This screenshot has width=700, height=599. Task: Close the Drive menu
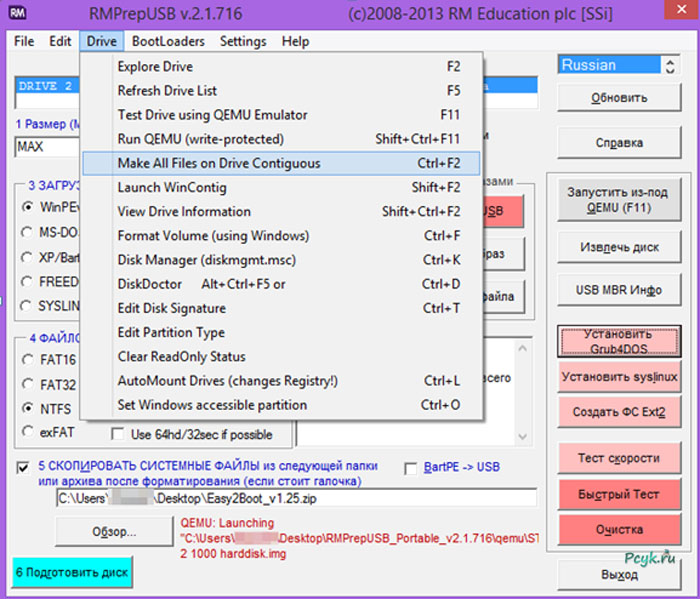click(x=102, y=42)
